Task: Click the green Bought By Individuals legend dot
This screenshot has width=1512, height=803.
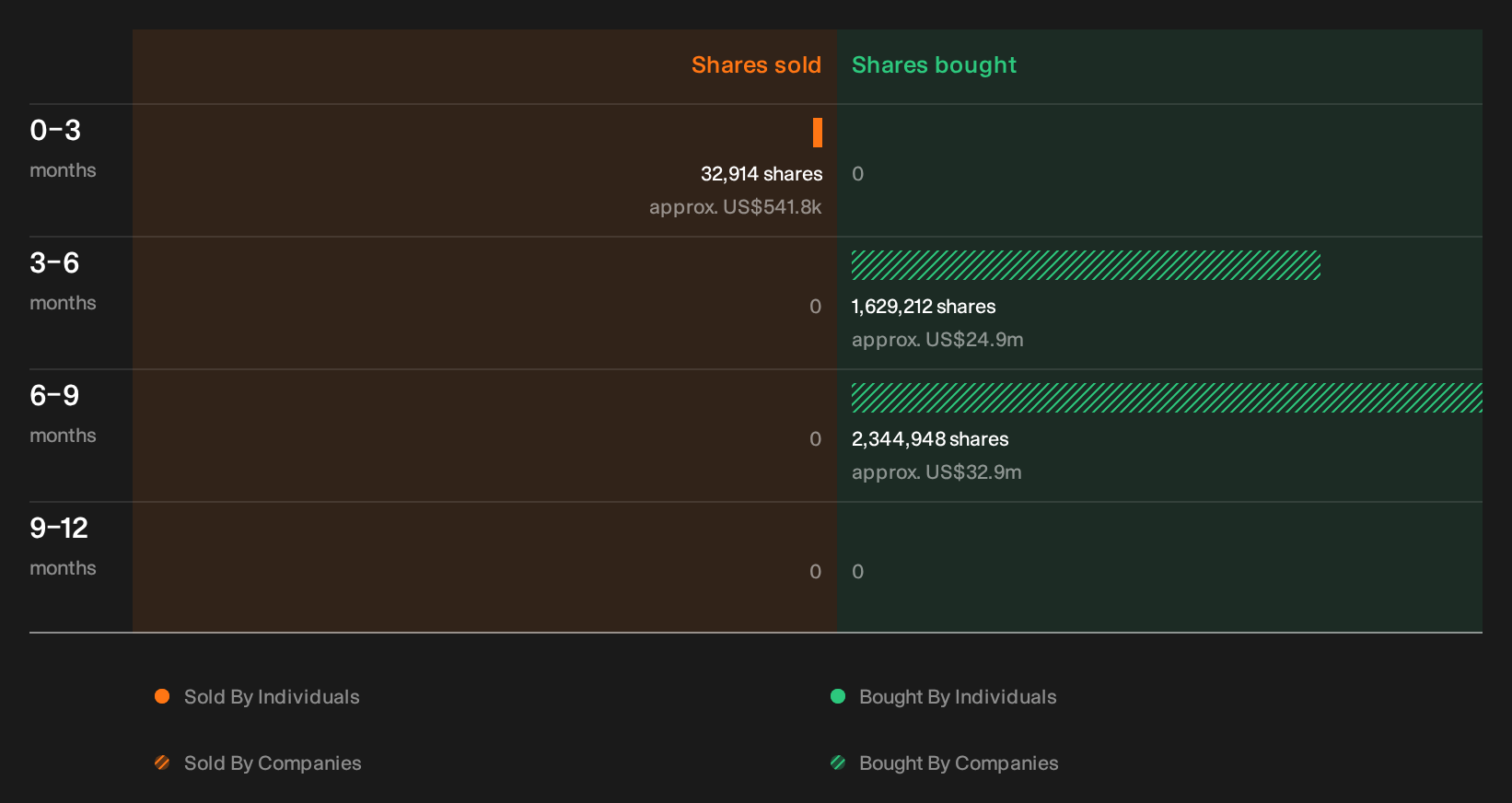Action: click(x=838, y=696)
